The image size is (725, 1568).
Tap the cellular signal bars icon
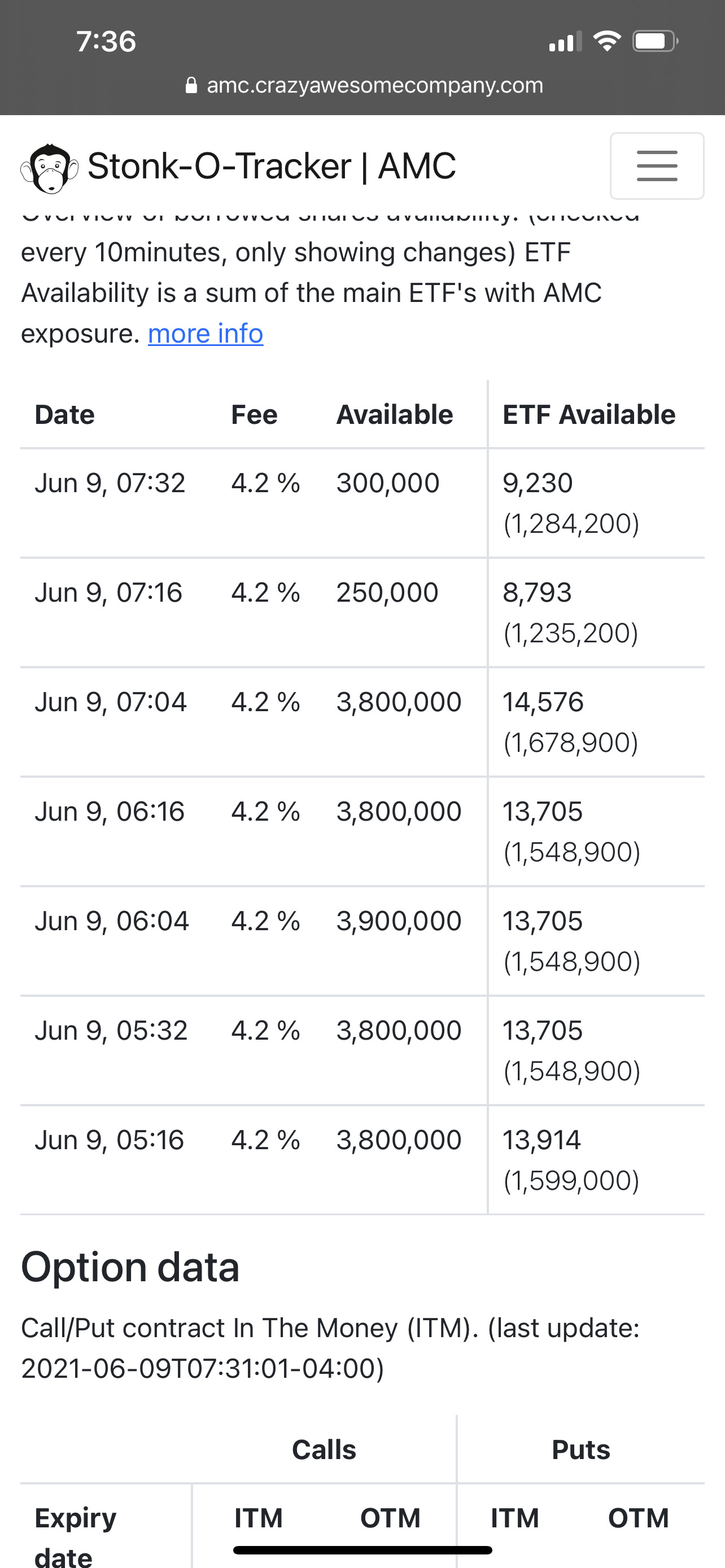point(565,42)
